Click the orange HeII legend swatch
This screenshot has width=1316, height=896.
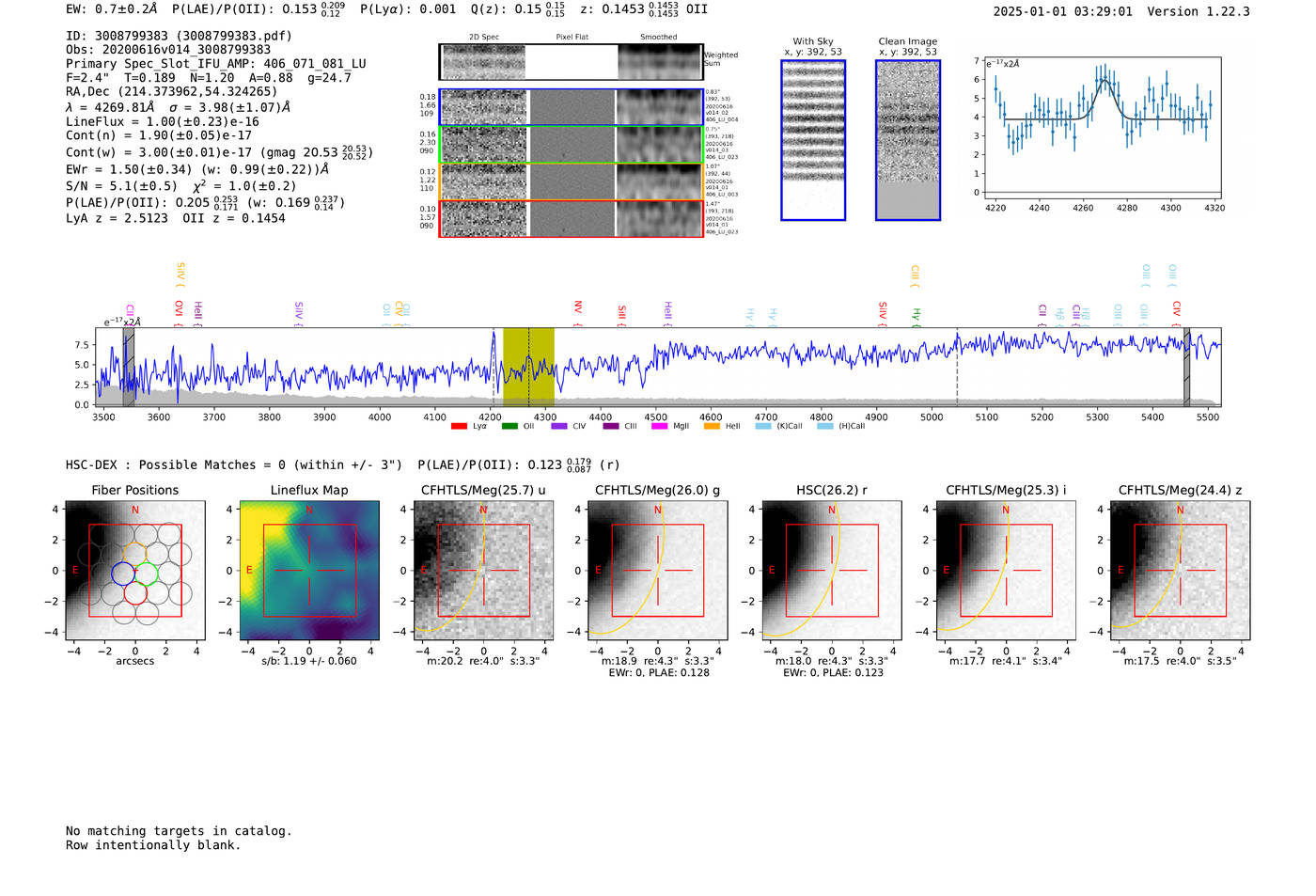[712, 427]
